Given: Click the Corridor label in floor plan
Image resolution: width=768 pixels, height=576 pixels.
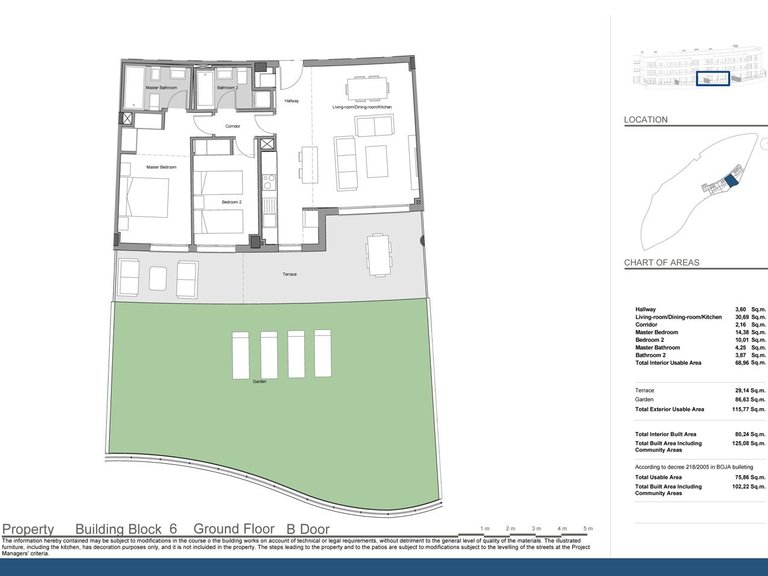Looking at the screenshot, I should point(233,126).
